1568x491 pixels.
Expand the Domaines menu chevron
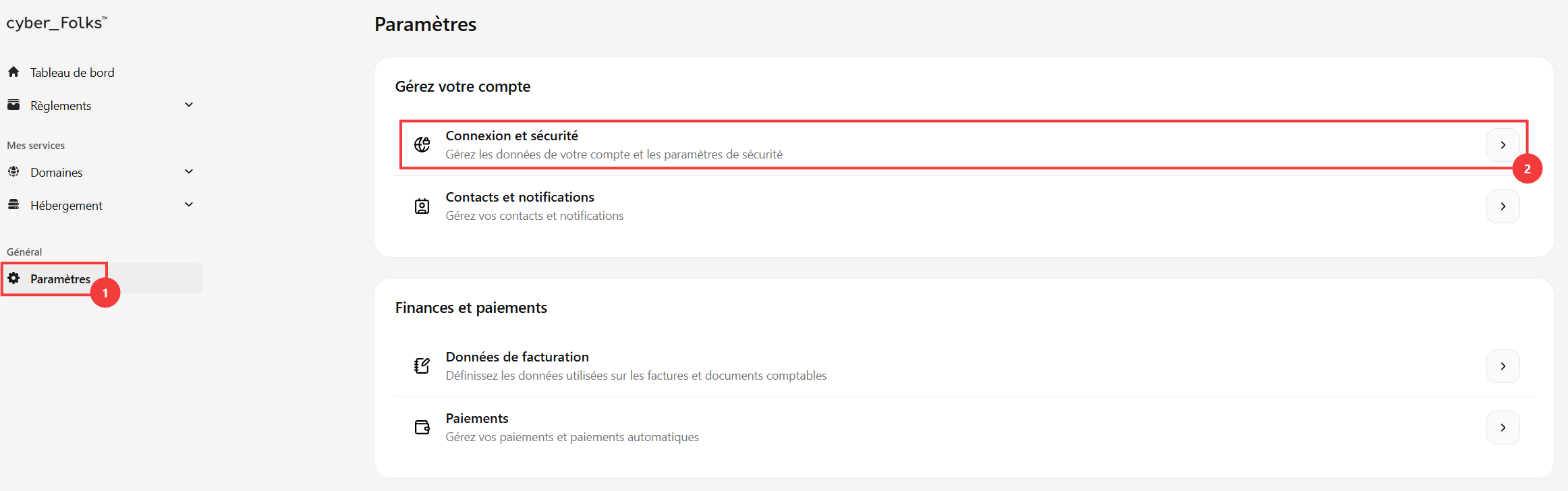189,171
